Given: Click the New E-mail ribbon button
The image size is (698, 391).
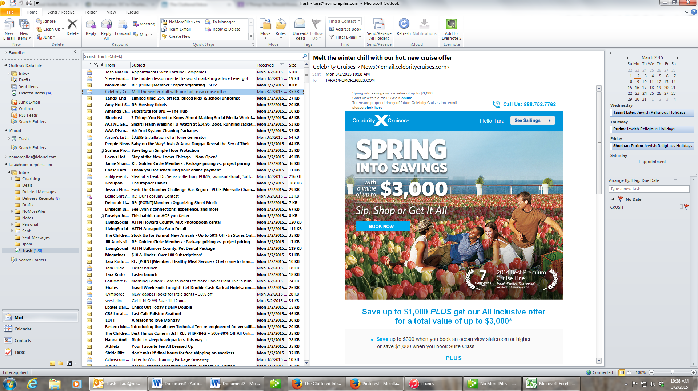Looking at the screenshot, I should (x=9, y=29).
